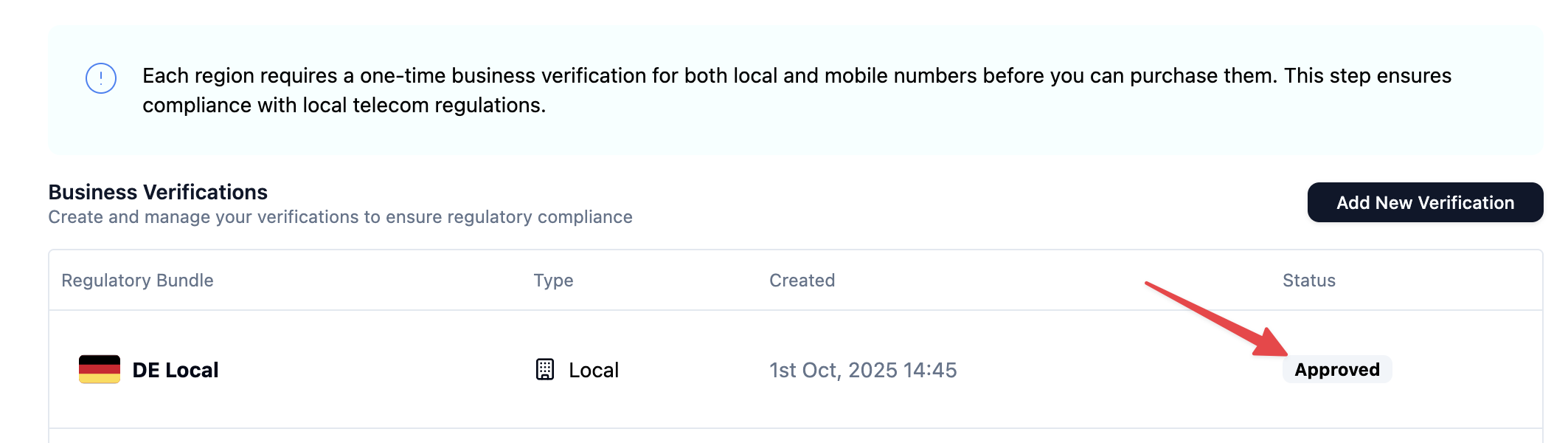Click the red arrow annotation's arrowhead
This screenshot has width=1568, height=443.
[1272, 345]
